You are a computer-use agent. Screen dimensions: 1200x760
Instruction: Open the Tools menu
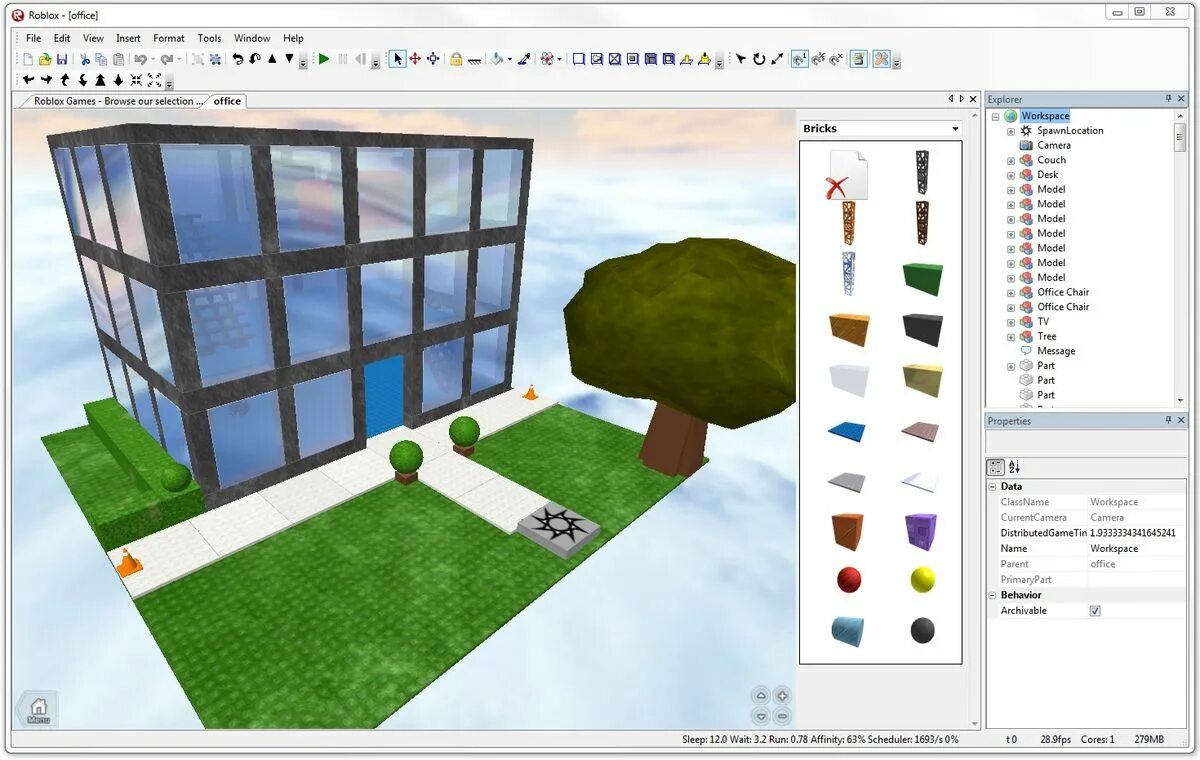point(209,38)
